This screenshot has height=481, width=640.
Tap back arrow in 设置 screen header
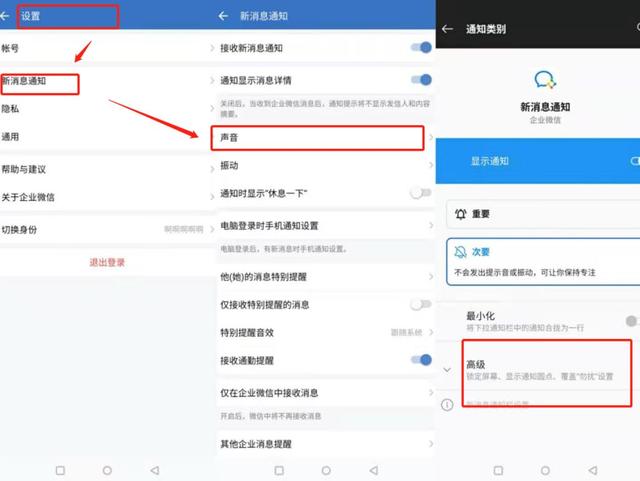pos(4,16)
